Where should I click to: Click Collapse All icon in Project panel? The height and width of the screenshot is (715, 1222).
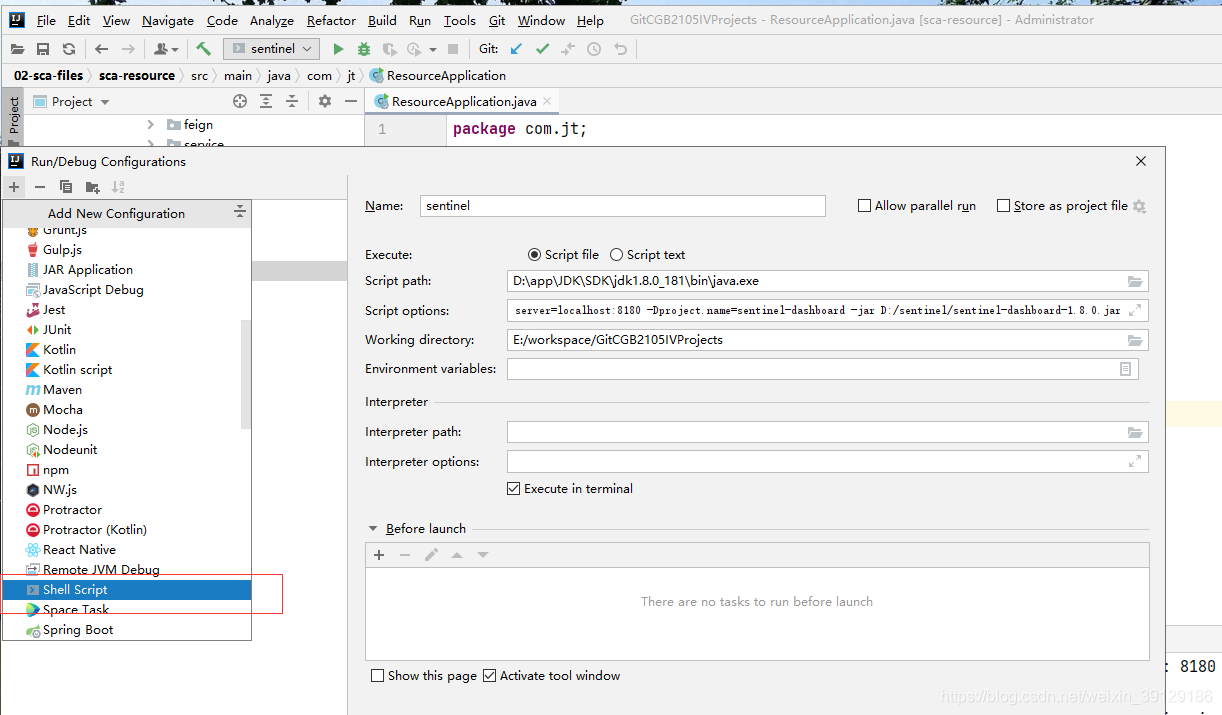tap(292, 101)
